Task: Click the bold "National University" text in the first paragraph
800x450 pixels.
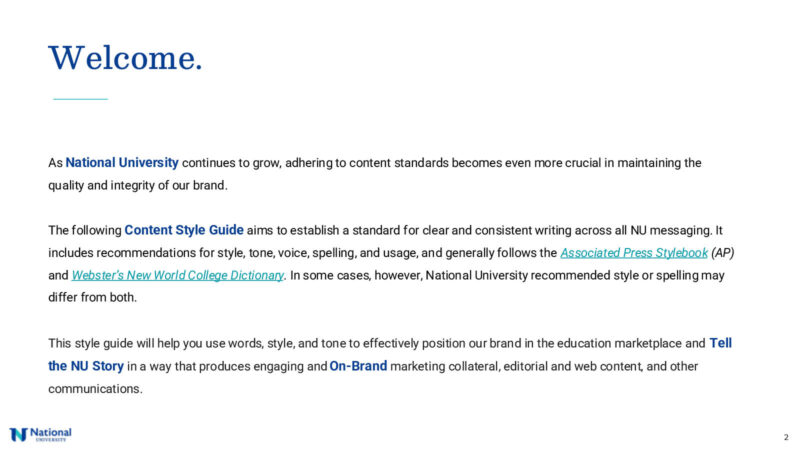Action: 122,162
